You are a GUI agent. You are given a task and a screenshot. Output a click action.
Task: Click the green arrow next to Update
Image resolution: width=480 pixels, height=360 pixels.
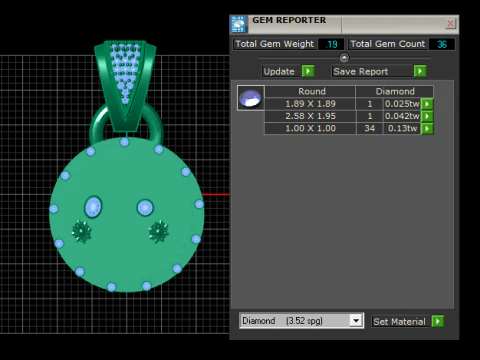[x=308, y=71]
